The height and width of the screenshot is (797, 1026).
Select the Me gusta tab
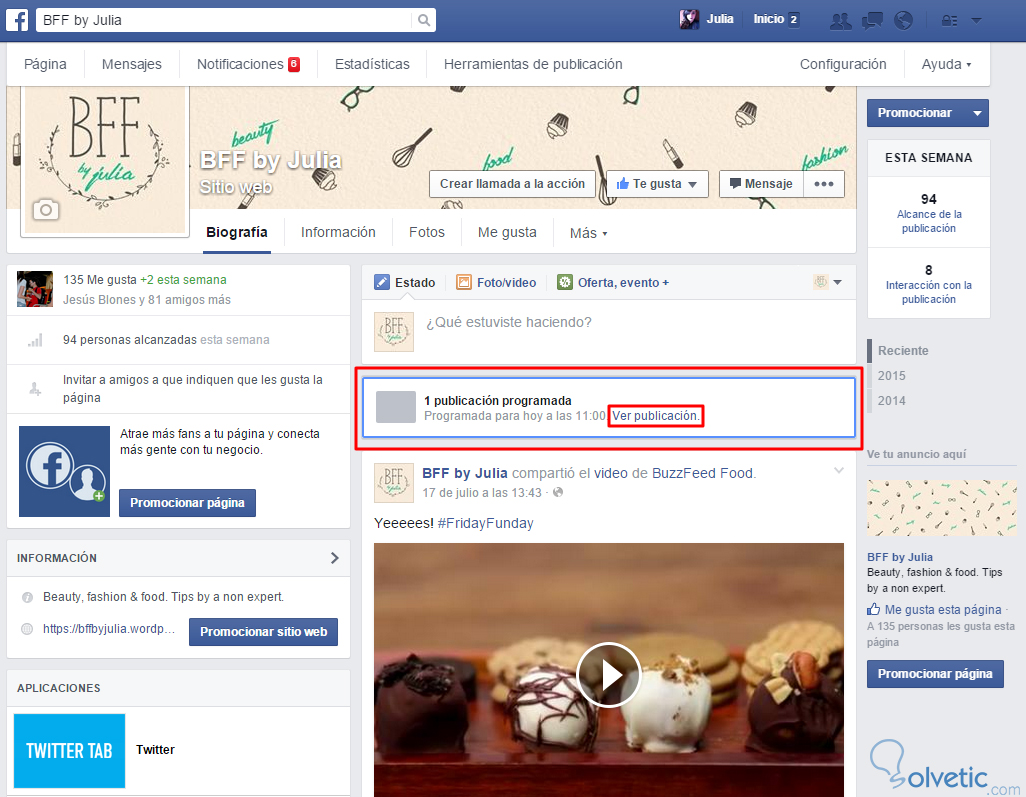point(507,232)
